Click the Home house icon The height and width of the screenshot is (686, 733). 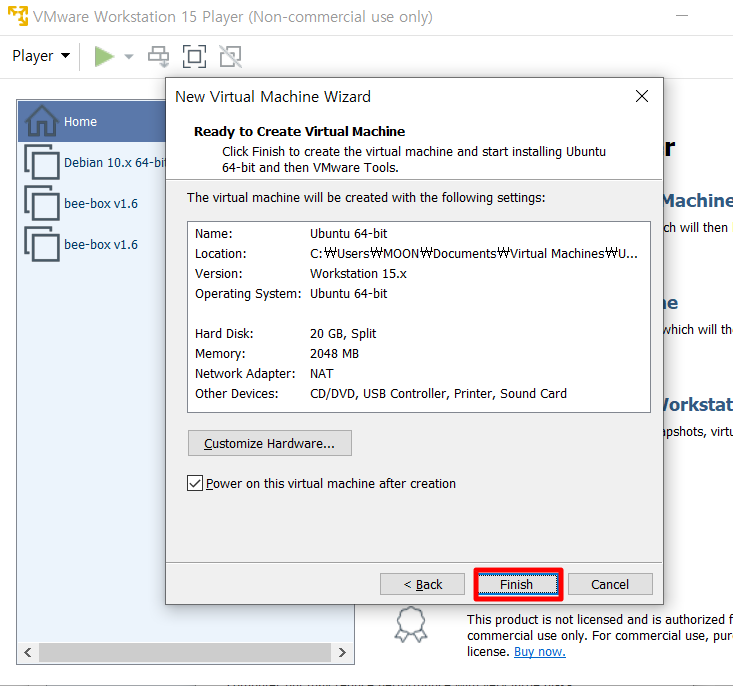tap(42, 121)
